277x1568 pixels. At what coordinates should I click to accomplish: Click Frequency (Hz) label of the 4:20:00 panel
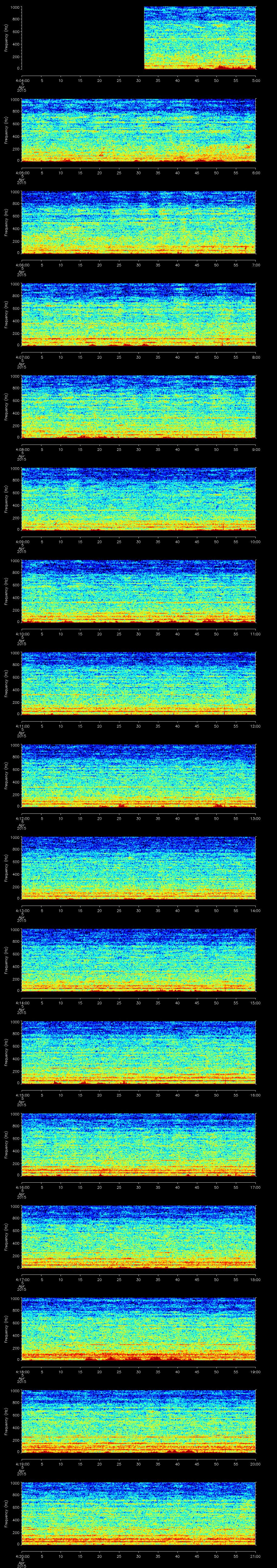[6, 1514]
